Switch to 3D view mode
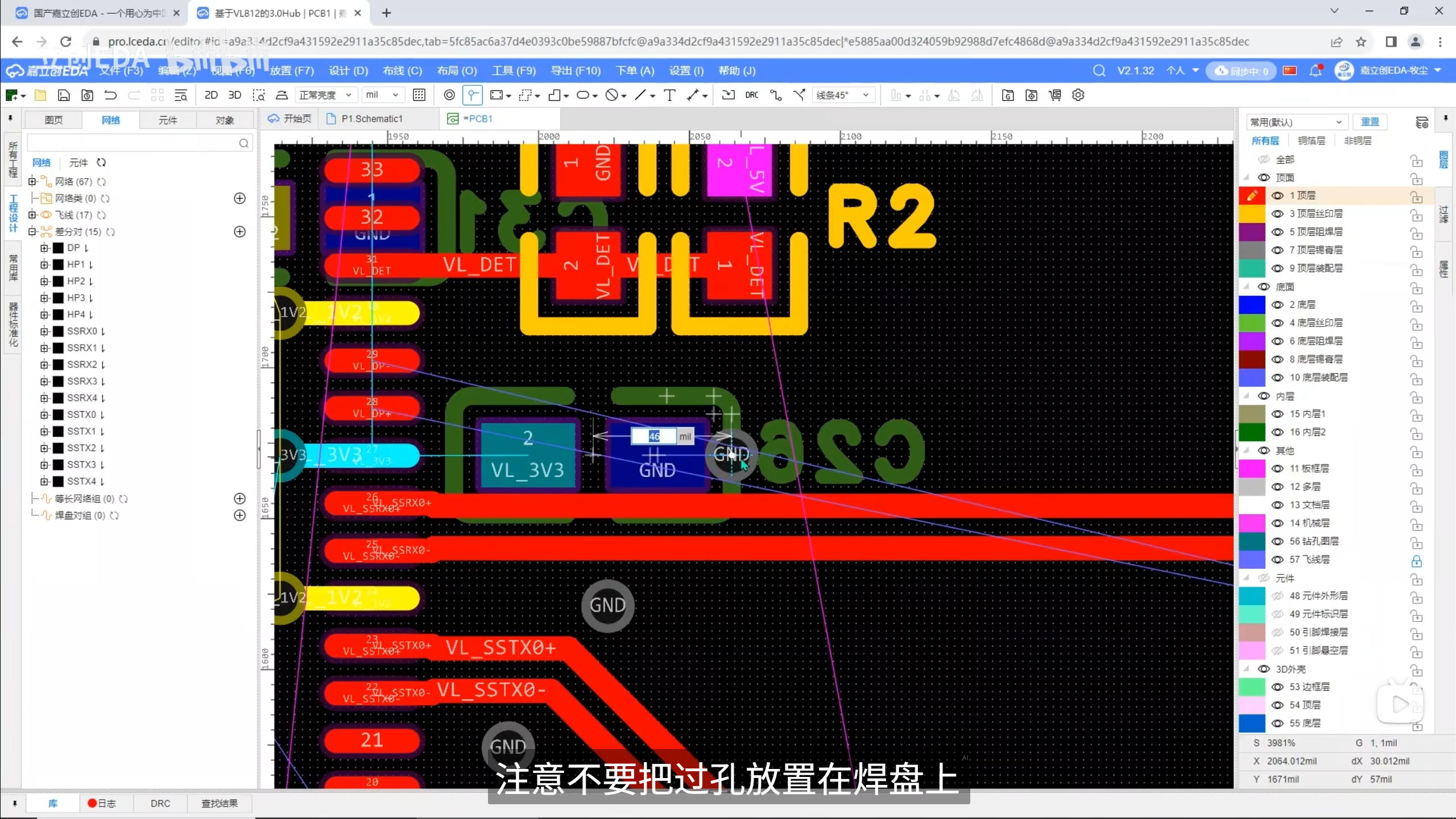 tap(234, 95)
